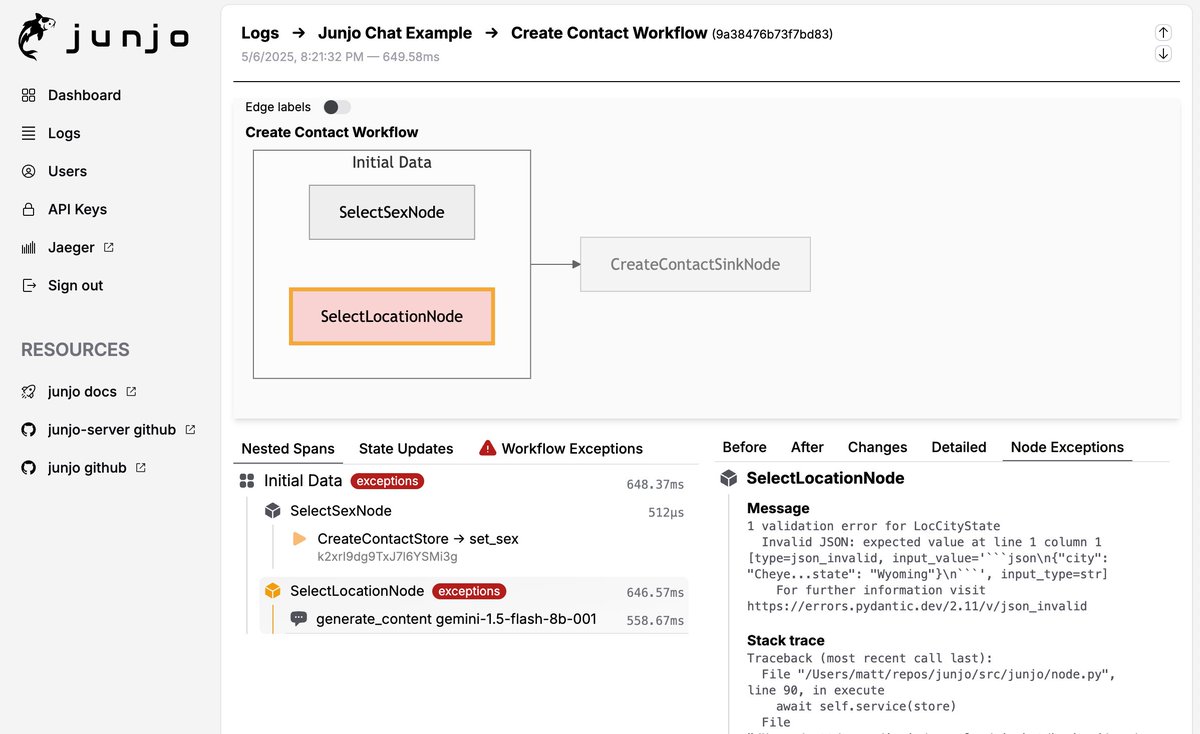The image size is (1200, 734).
Task: Click cube icon in Node Exceptions header
Action: tap(729, 478)
